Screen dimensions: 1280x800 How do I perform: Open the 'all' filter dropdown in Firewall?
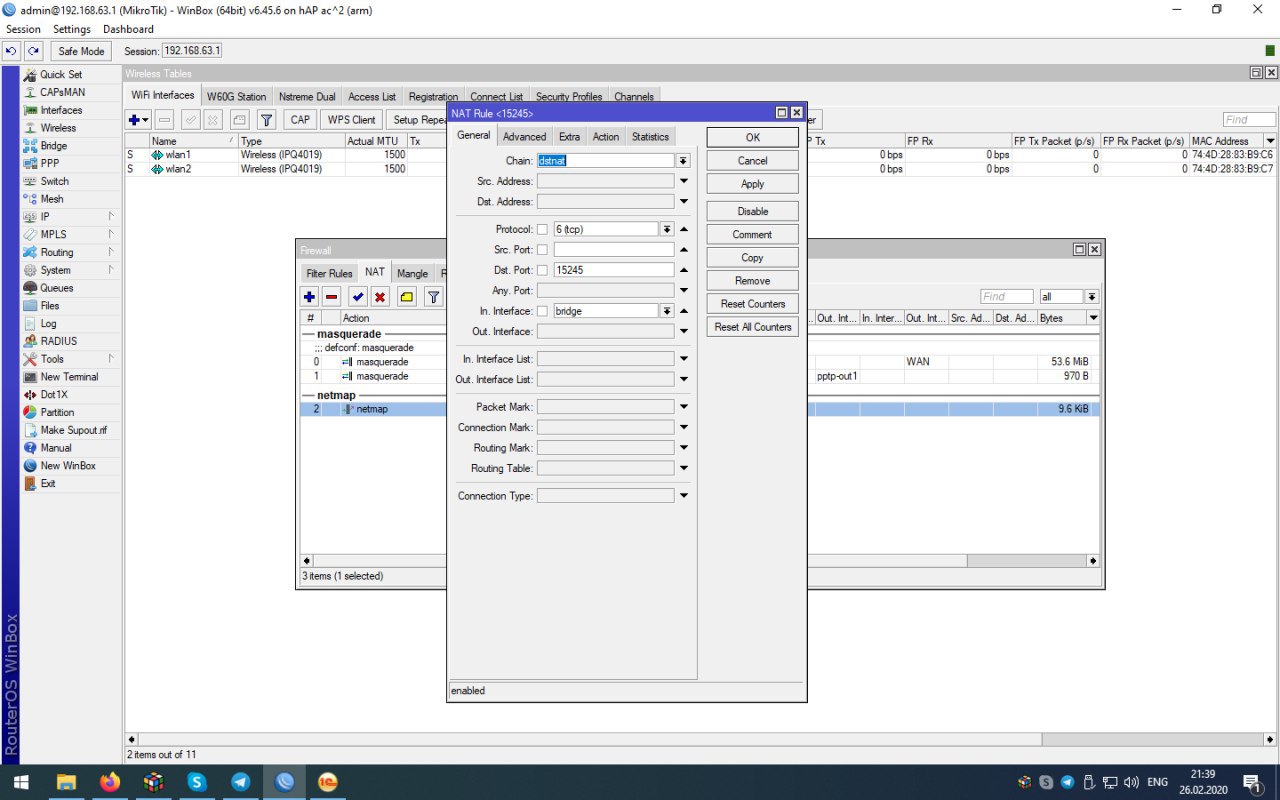point(1092,297)
